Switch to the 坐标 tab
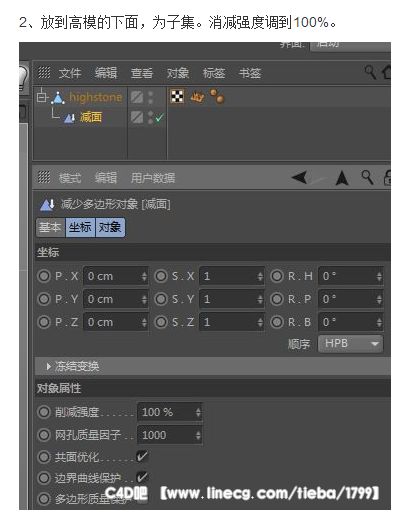This screenshot has width=405, height=510. click(x=80, y=227)
